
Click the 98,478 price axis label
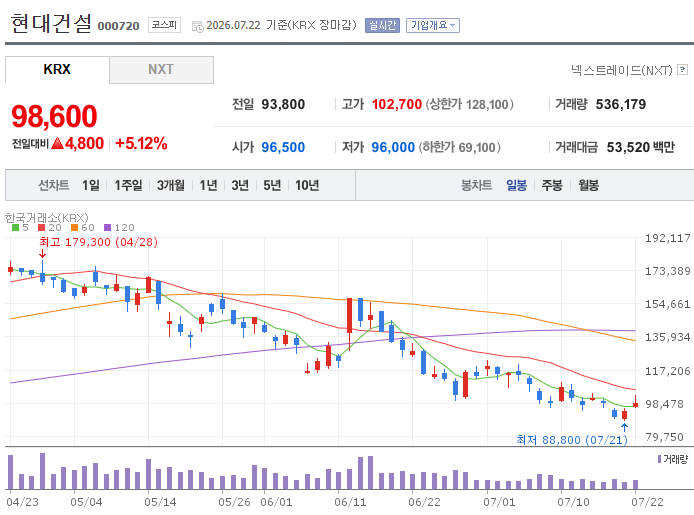pyautogui.click(x=665, y=404)
